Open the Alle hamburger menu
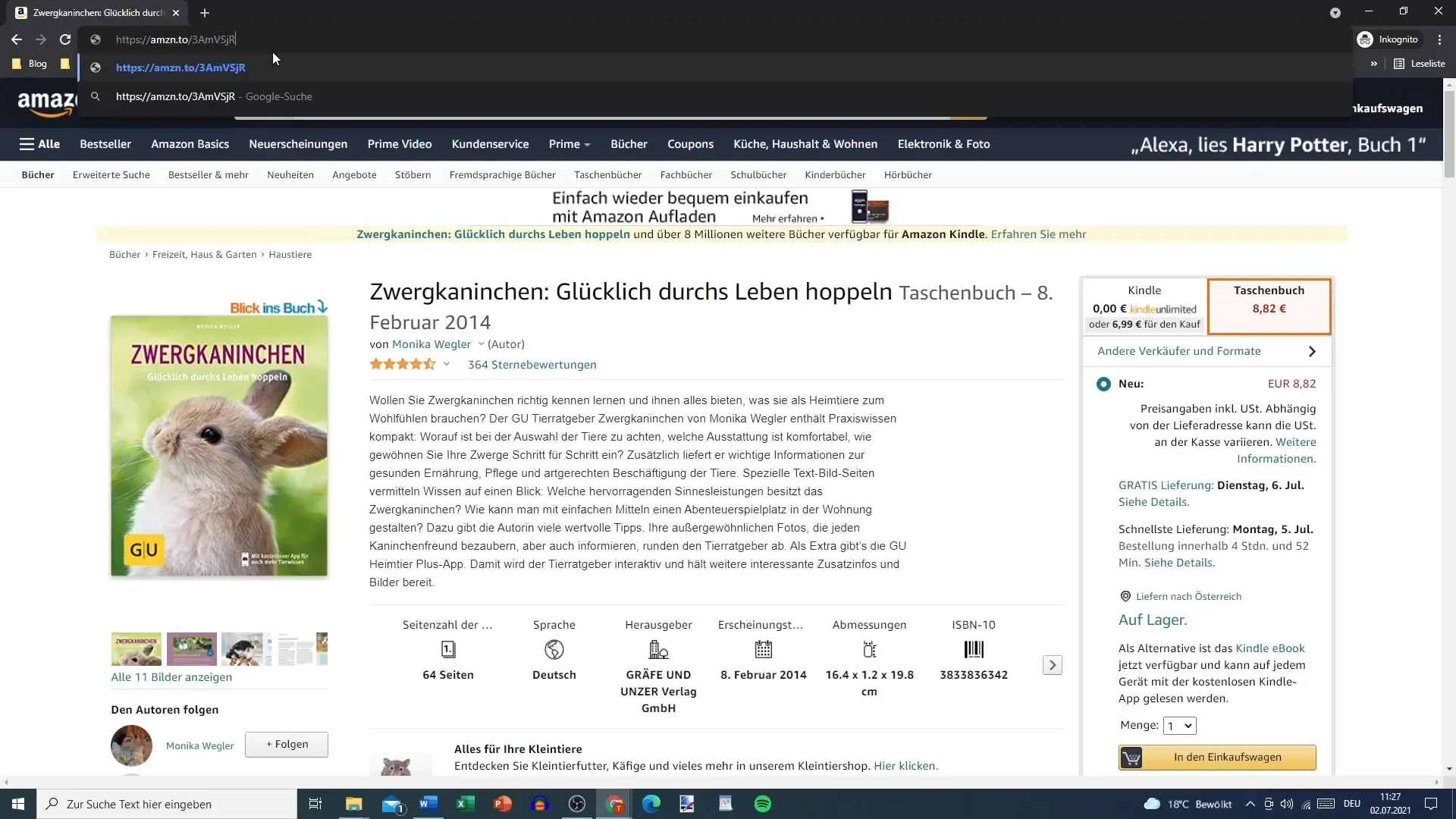This screenshot has height=819, width=1456. (x=39, y=144)
